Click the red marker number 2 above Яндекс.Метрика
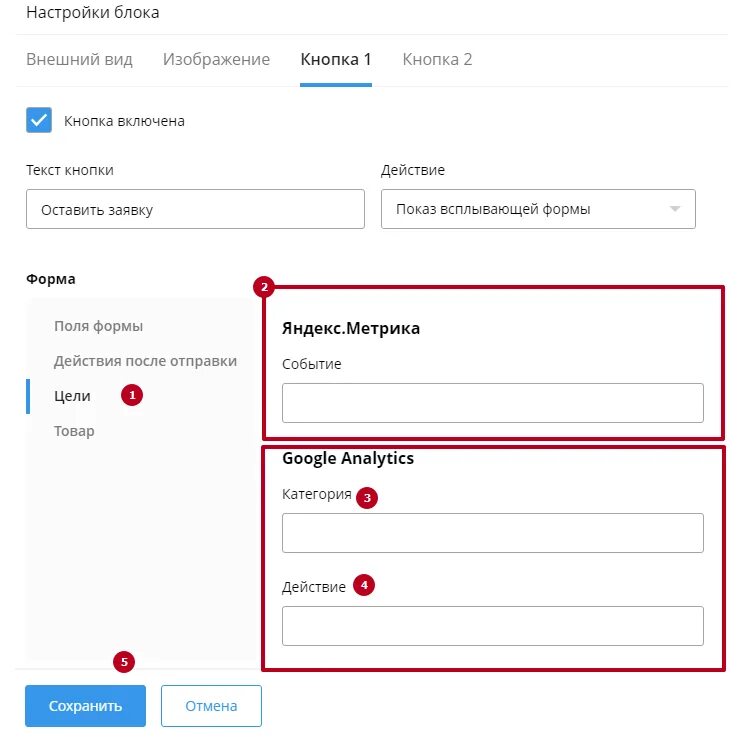This screenshot has height=749, width=739. pyautogui.click(x=264, y=288)
